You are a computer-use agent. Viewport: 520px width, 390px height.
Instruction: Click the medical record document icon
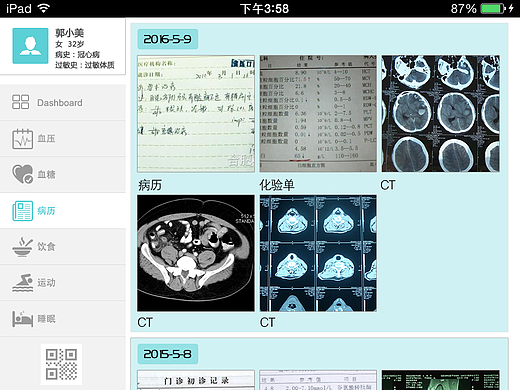click(x=22, y=211)
